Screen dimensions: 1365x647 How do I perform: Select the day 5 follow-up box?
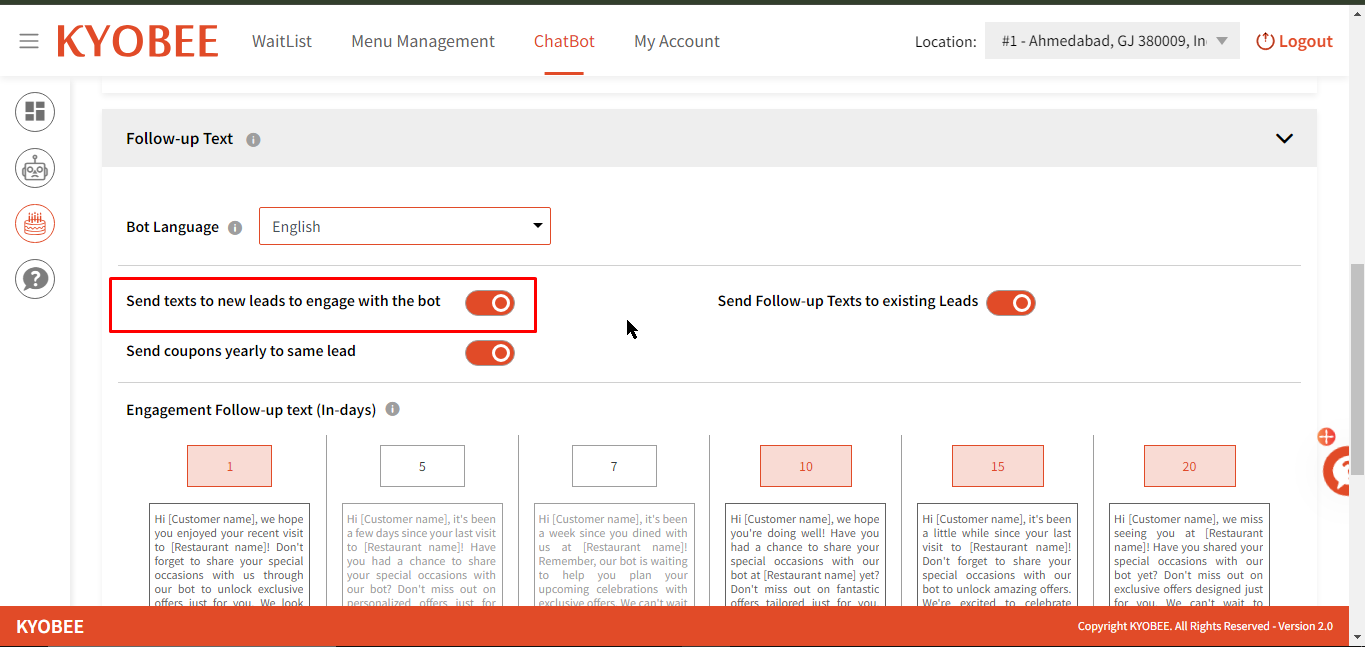tap(422, 466)
